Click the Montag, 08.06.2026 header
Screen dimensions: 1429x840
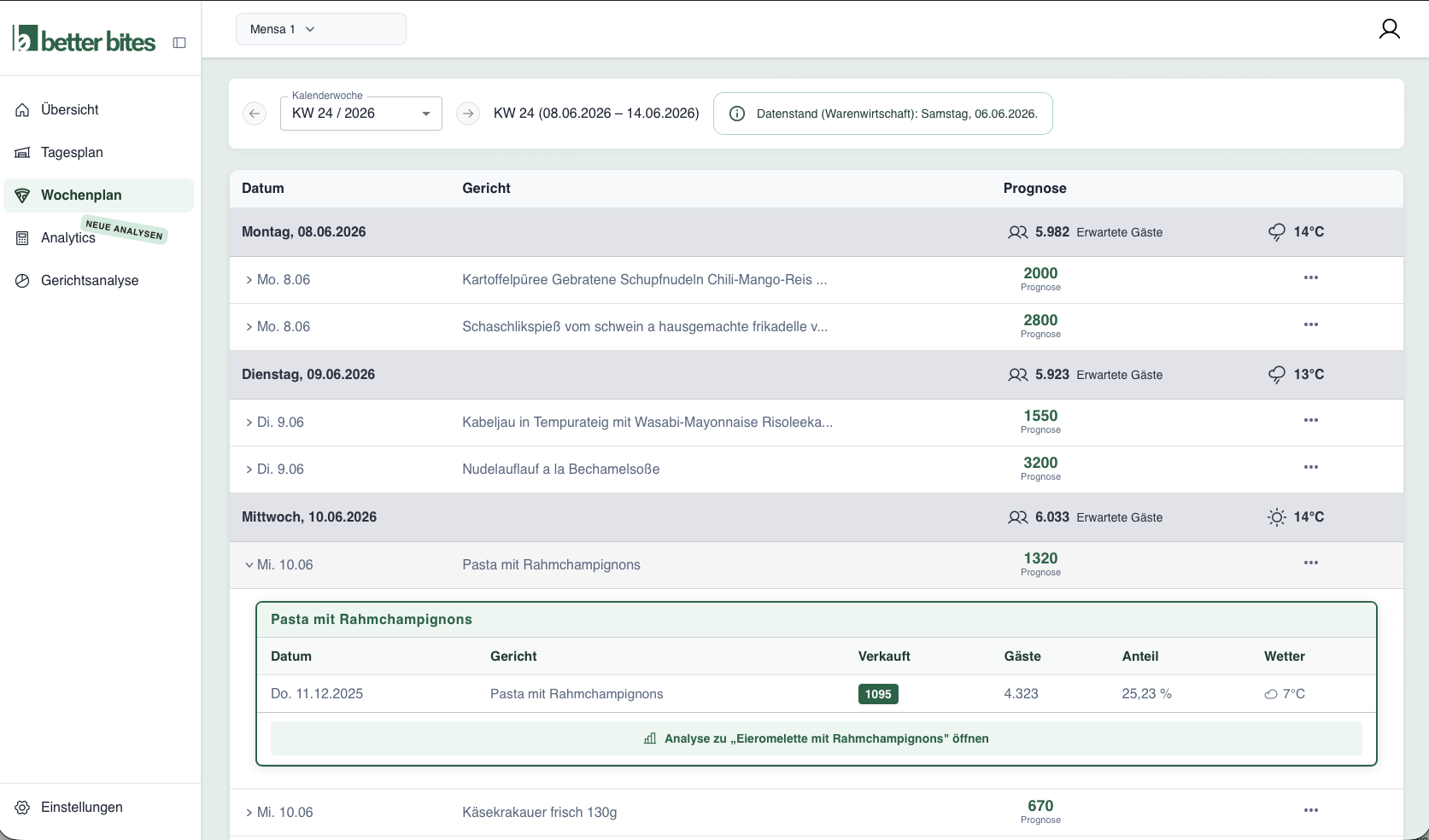tap(304, 232)
